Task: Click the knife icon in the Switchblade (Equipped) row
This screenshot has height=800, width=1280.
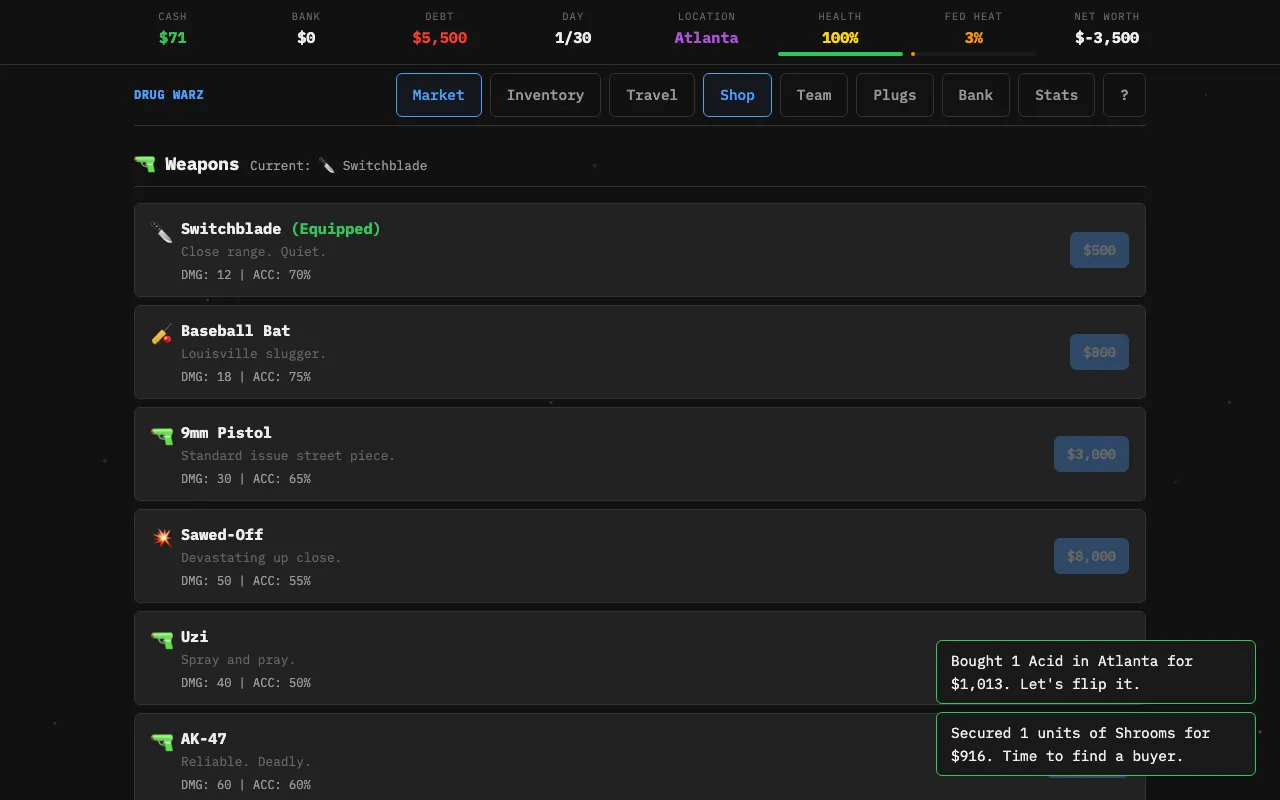Action: (162, 232)
